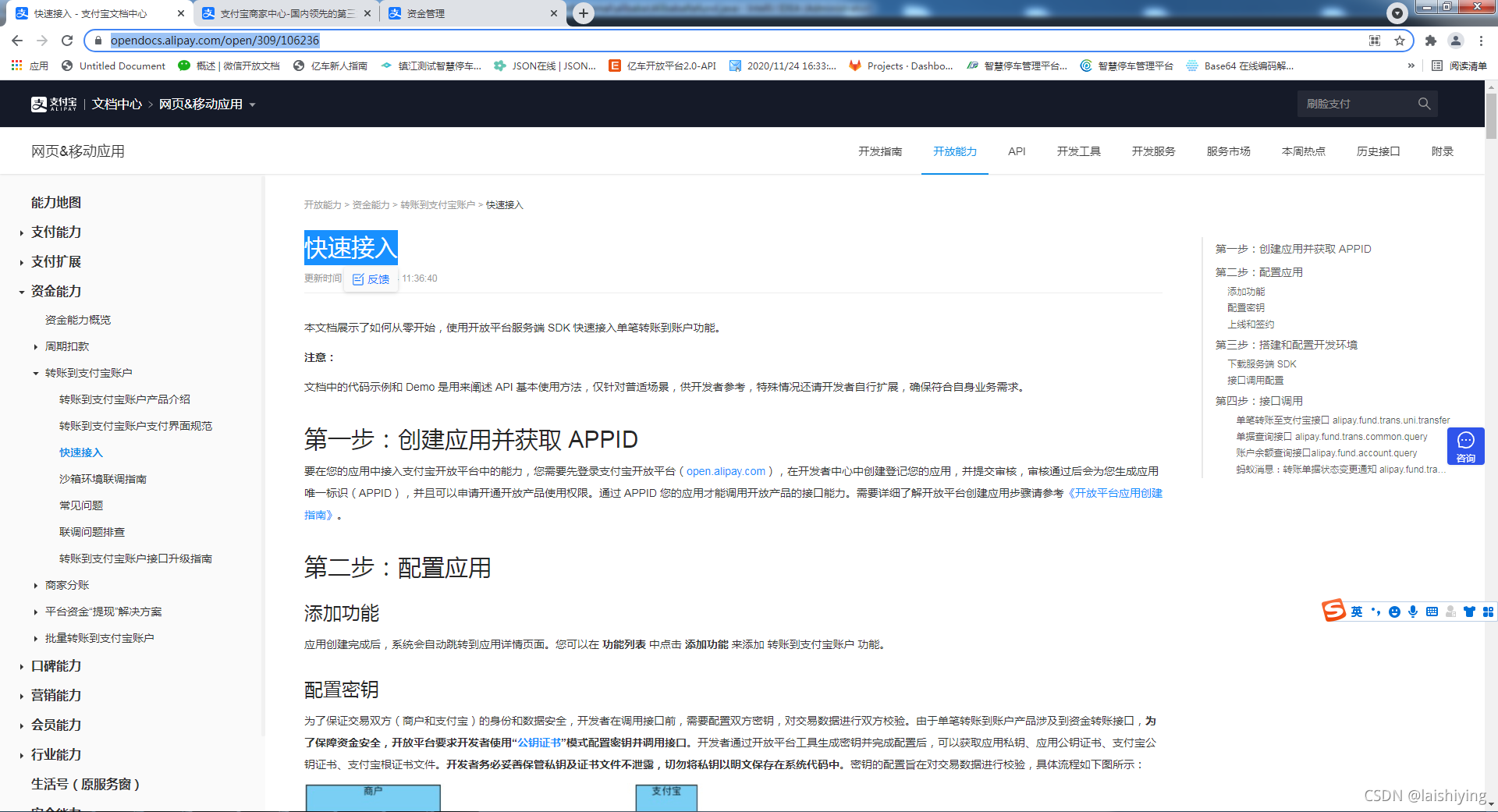Open the Untitled Document bookmark
1498x812 pixels.
click(x=114, y=66)
